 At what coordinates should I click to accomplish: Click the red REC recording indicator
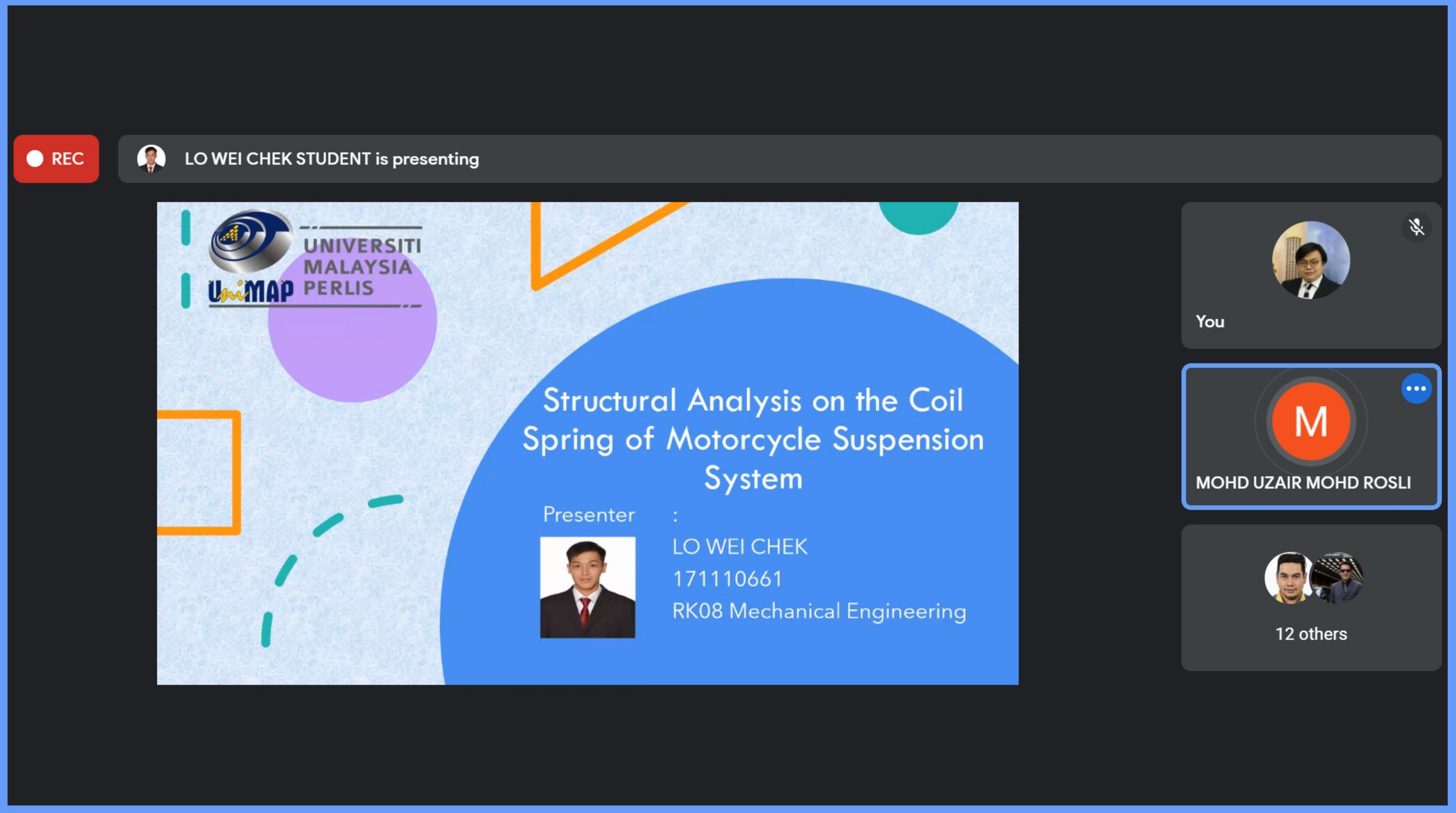tap(56, 159)
